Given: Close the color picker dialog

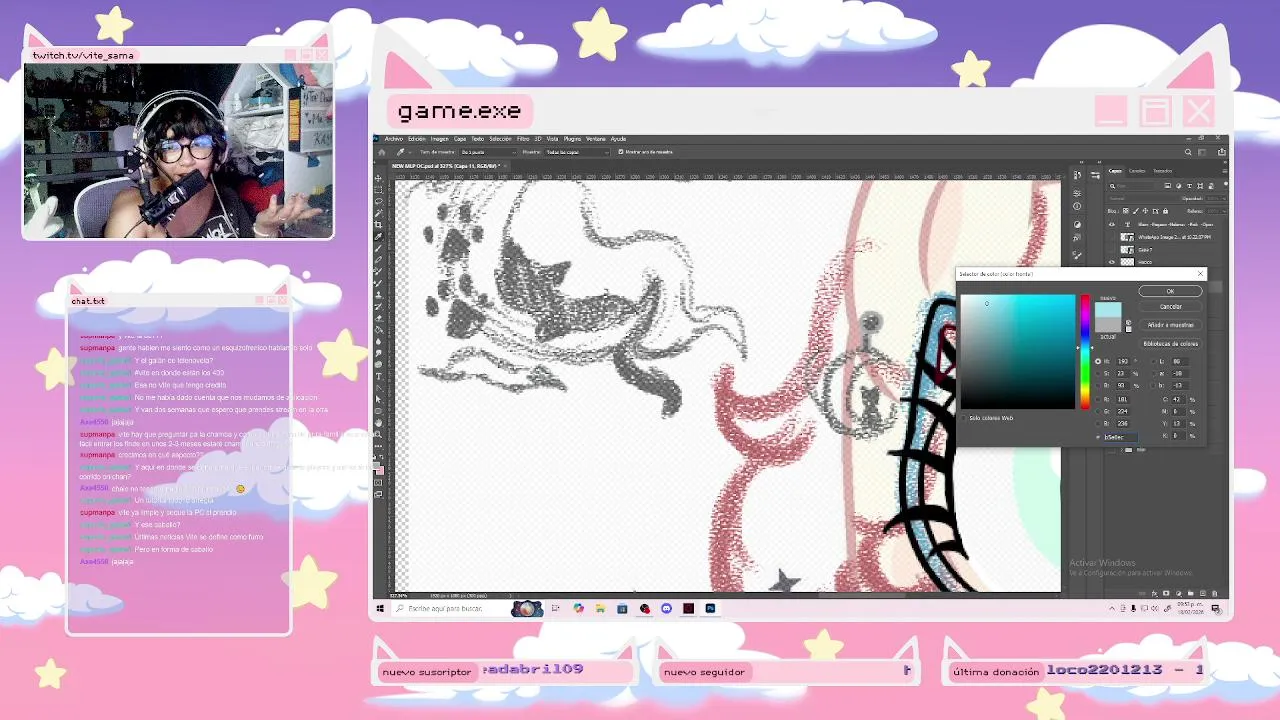Looking at the screenshot, I should click(1201, 273).
